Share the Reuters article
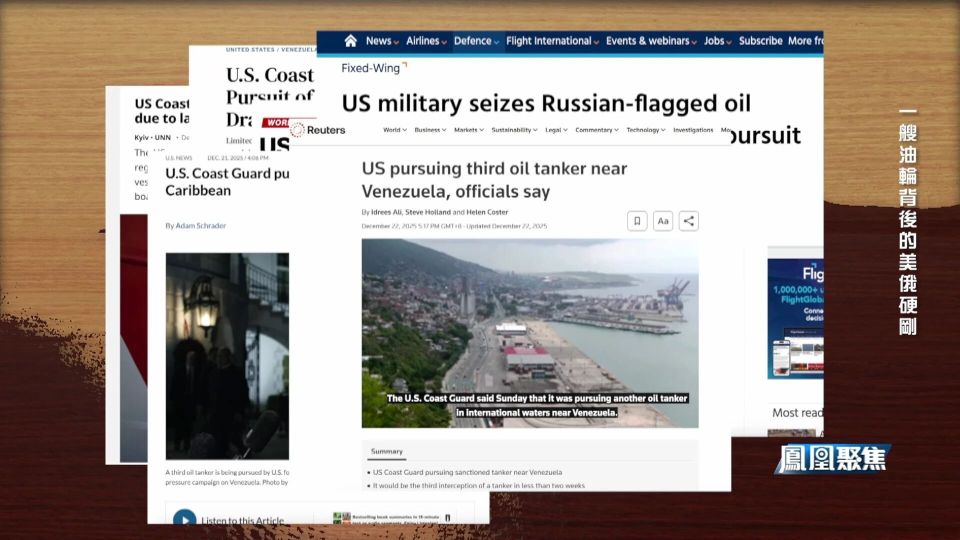This screenshot has height=540, width=960. (x=688, y=221)
